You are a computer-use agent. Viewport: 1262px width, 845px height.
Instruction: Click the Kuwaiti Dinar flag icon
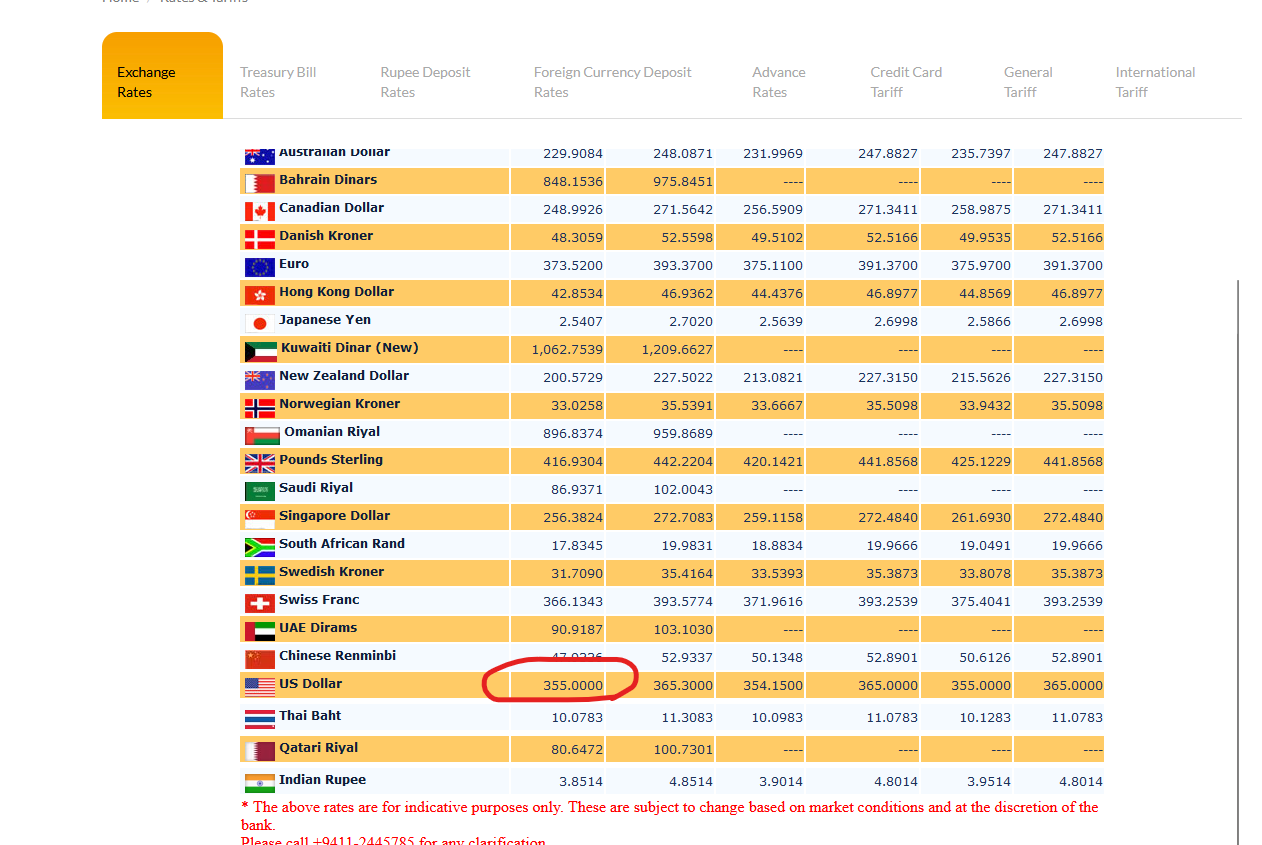260,351
